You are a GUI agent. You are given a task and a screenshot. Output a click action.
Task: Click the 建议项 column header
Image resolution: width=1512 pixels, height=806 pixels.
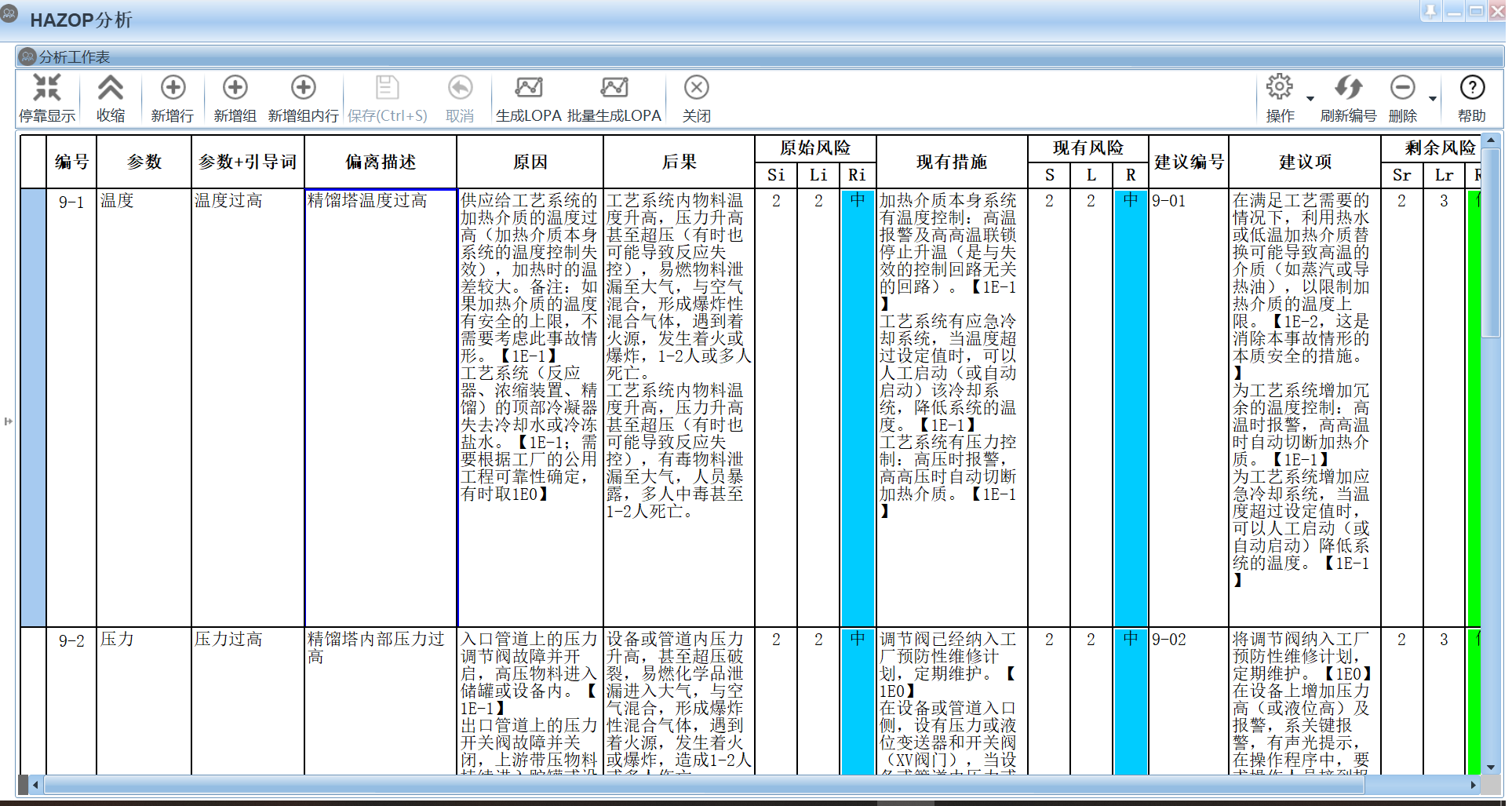tap(1305, 162)
